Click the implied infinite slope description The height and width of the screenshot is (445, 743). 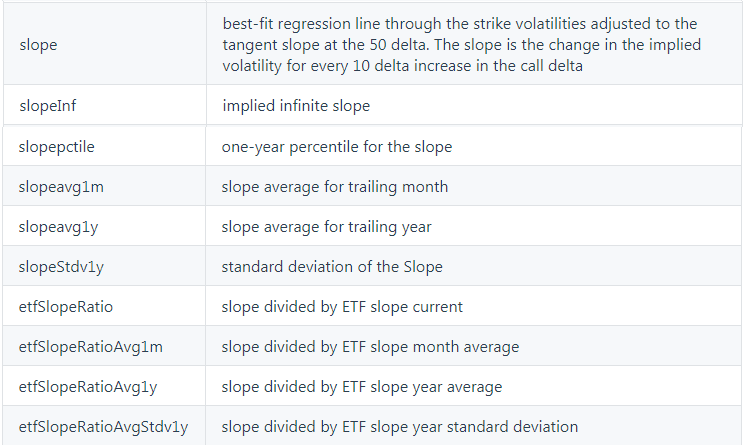point(296,105)
